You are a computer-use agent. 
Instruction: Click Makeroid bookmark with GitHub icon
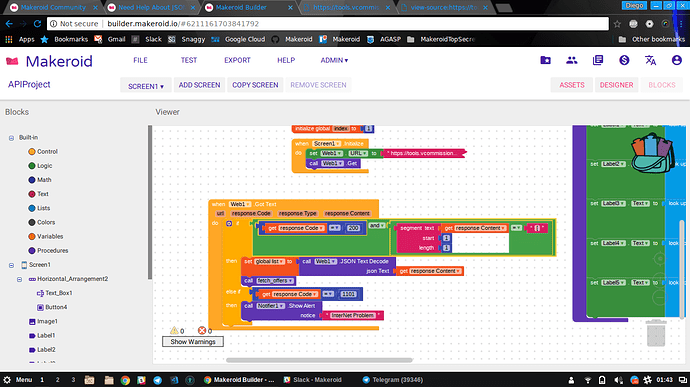point(292,39)
